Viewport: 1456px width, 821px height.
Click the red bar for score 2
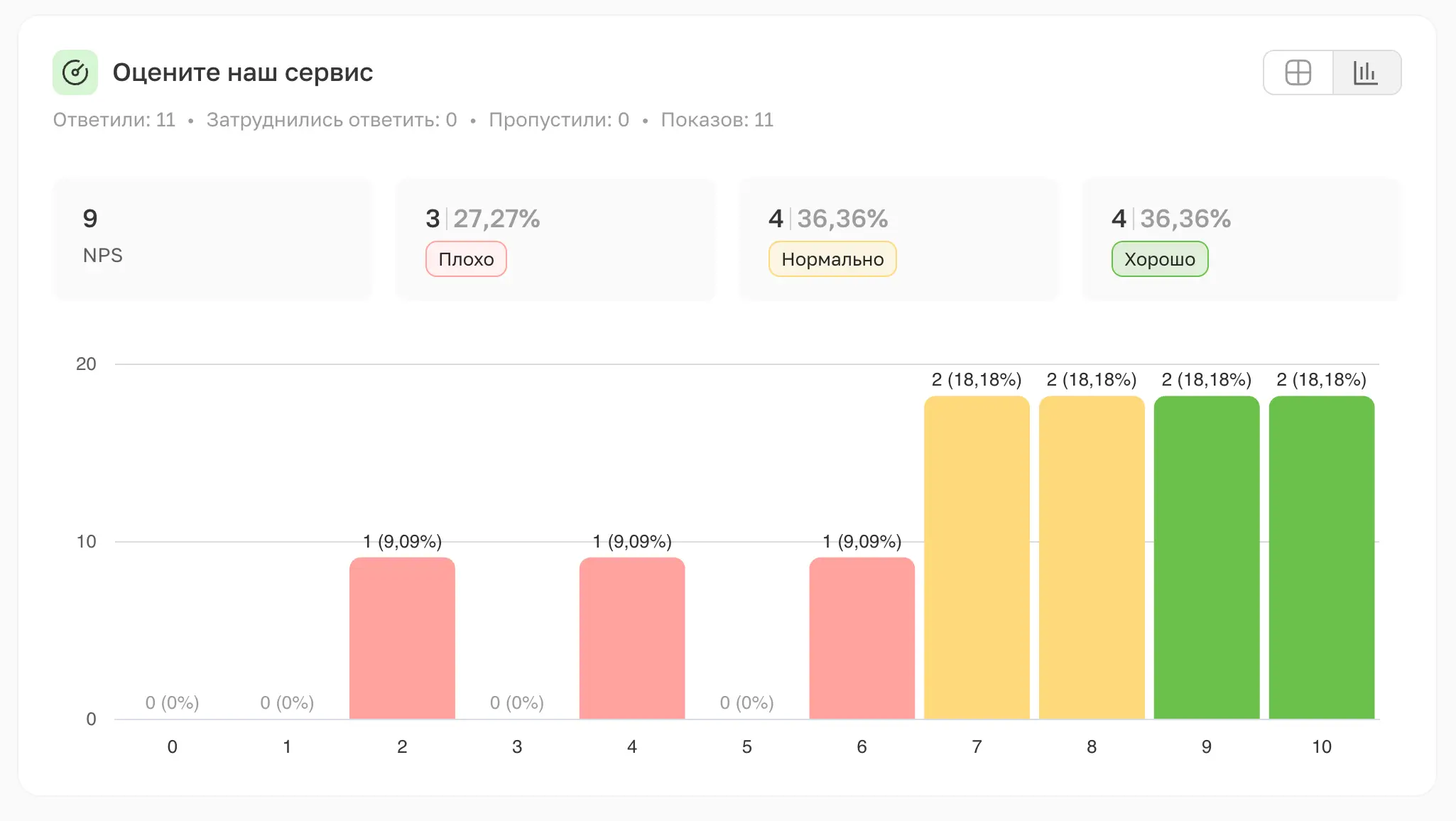pyautogui.click(x=402, y=638)
